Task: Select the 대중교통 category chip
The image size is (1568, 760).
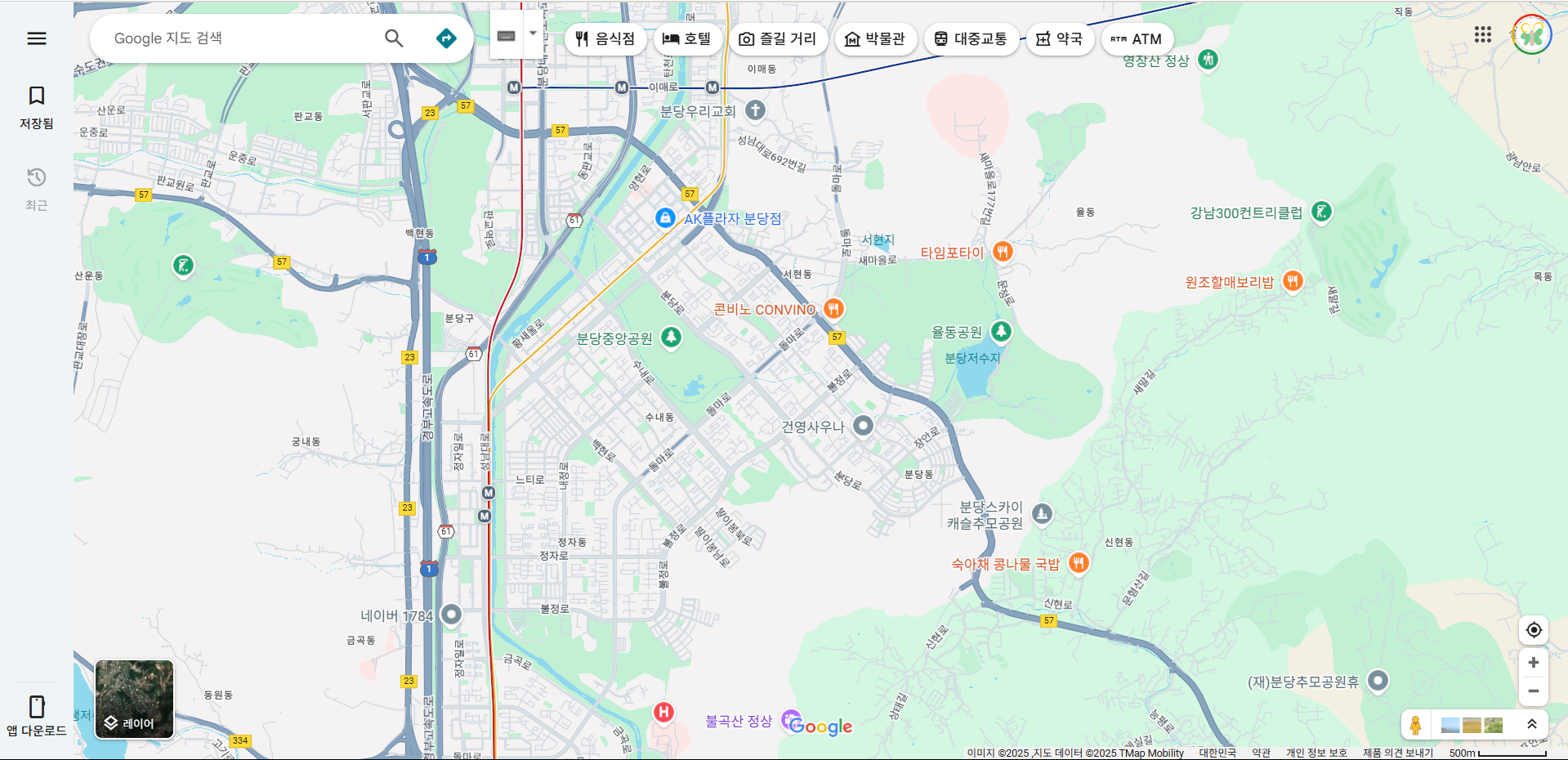Action: click(x=971, y=39)
